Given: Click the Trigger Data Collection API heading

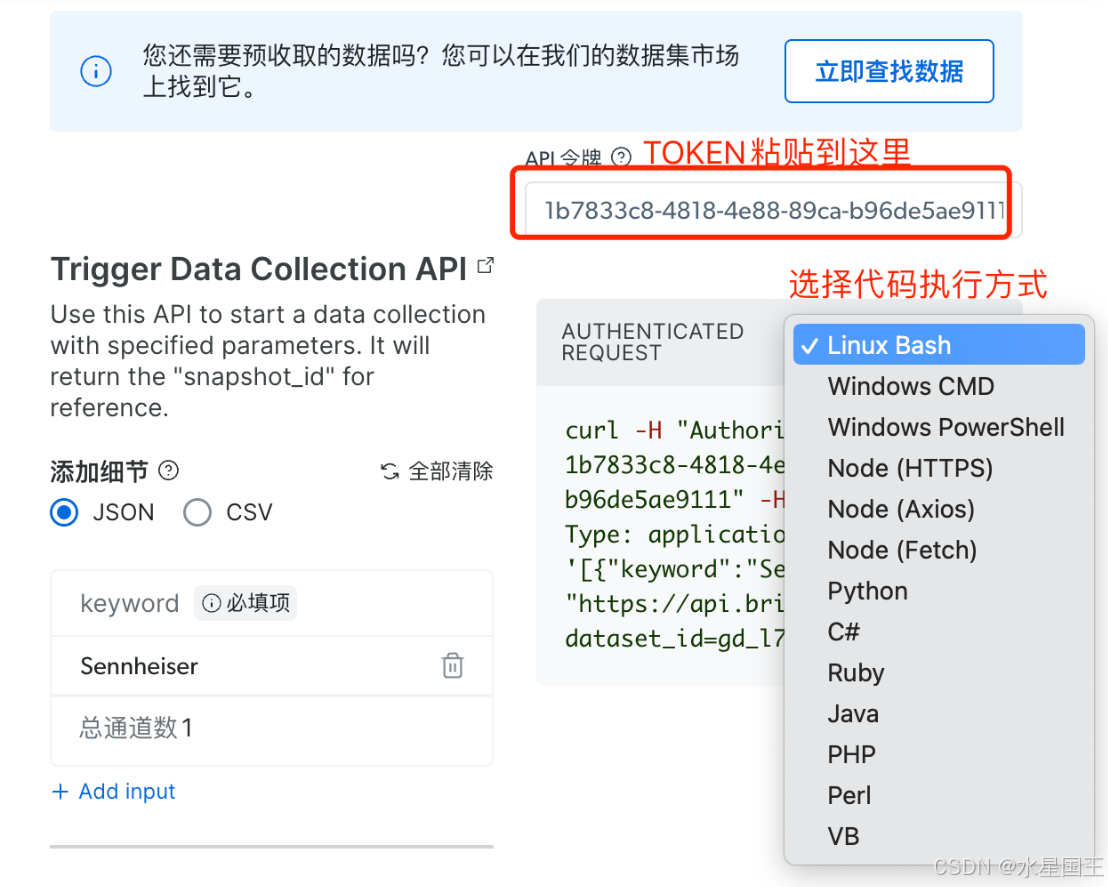Looking at the screenshot, I should 259,269.
